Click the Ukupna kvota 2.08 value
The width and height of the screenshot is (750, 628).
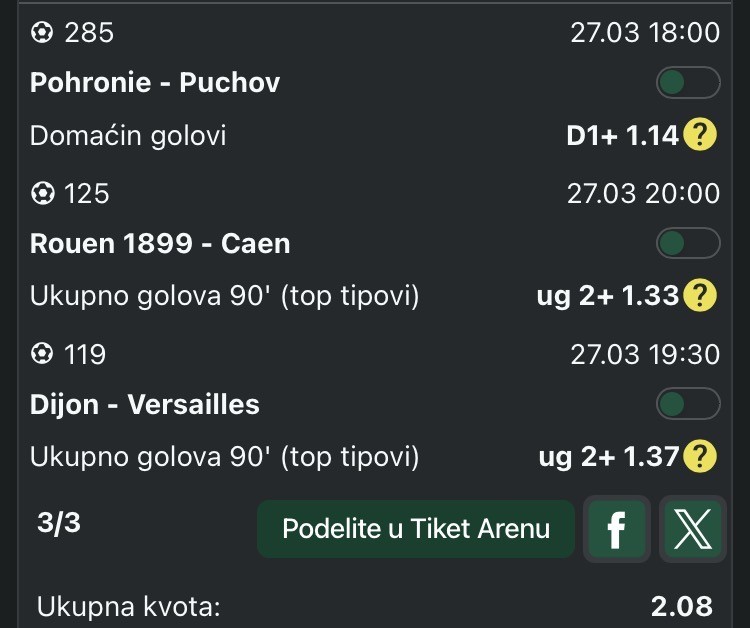click(x=681, y=605)
